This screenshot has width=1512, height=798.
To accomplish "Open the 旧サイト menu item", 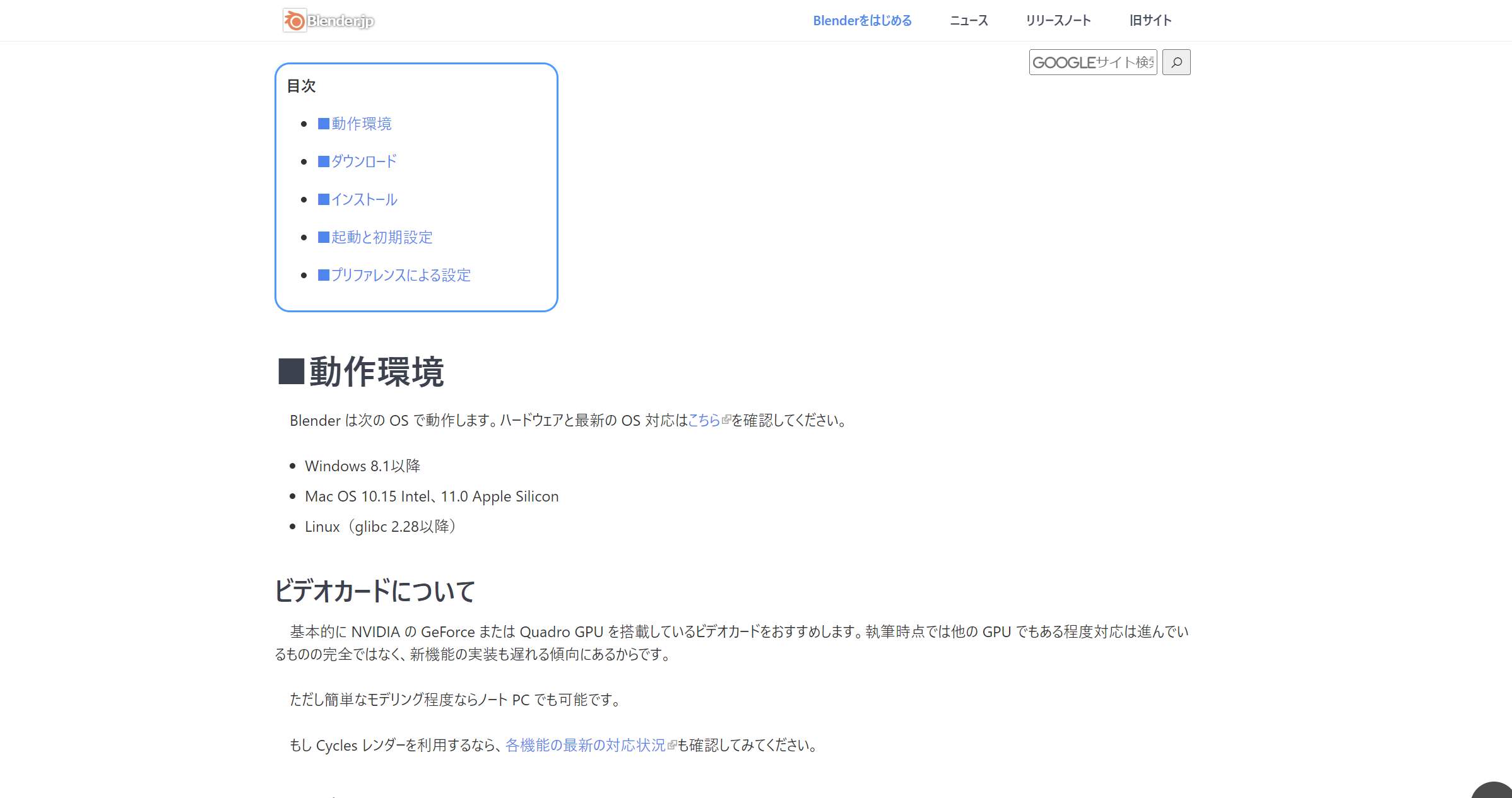I will coord(1150,20).
